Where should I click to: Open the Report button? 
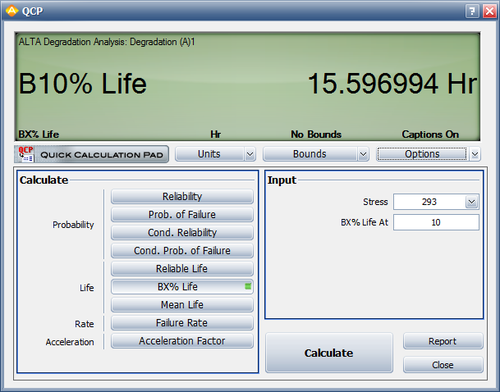pos(443,341)
